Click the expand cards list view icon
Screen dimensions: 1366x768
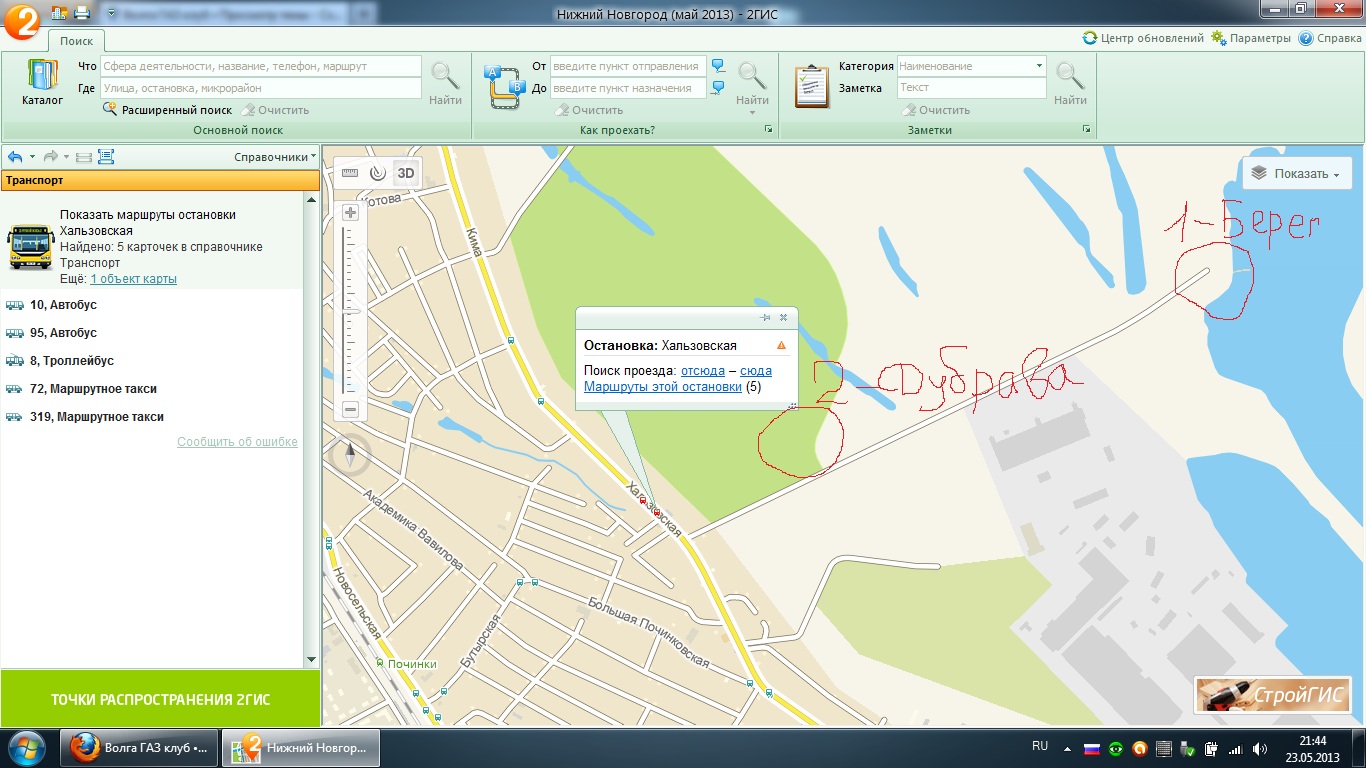point(106,157)
